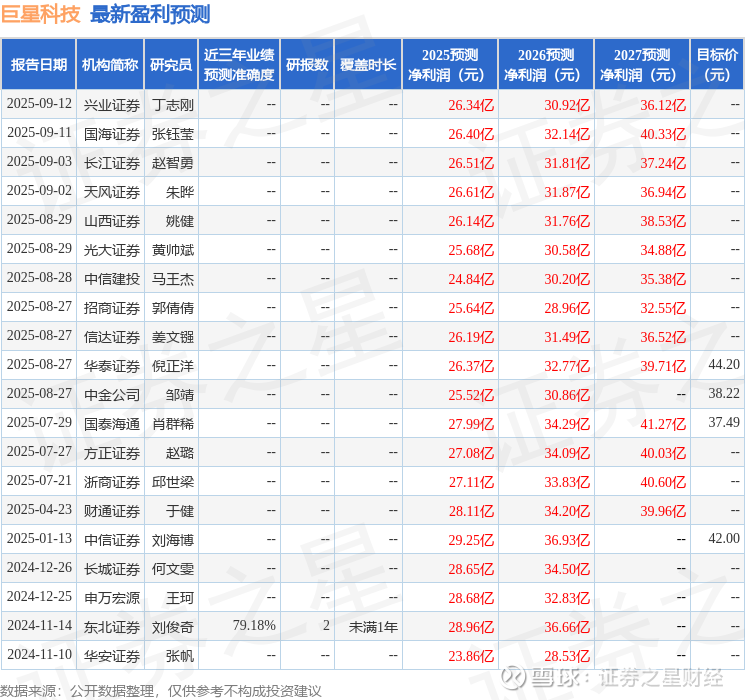Click the 41.27亿 forecast value

click(x=663, y=424)
